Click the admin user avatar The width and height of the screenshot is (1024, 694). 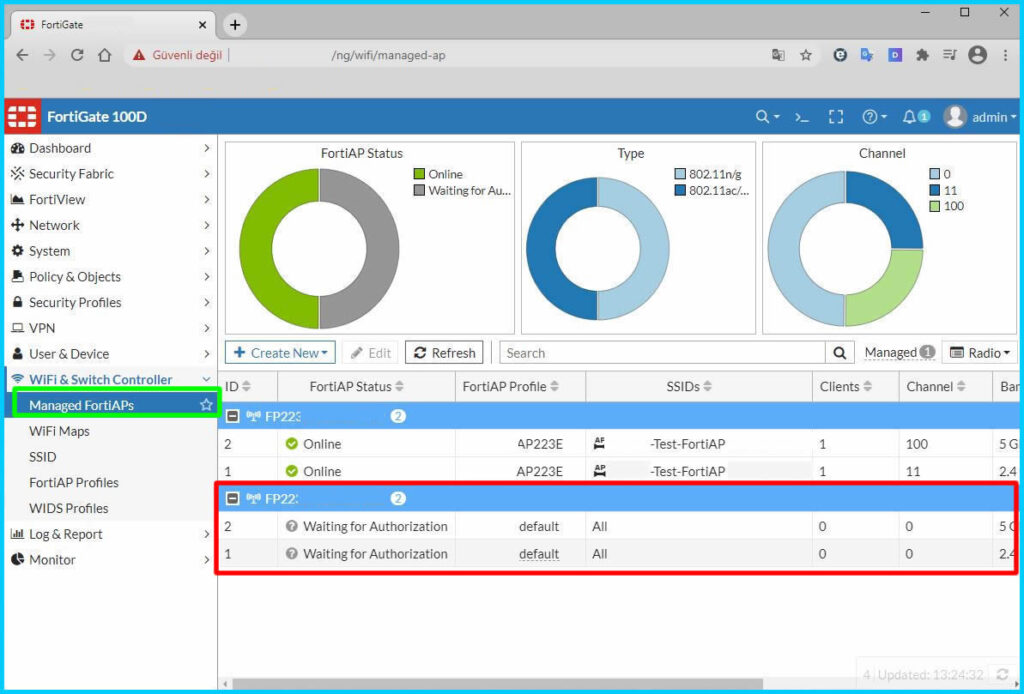pyautogui.click(x=955, y=117)
